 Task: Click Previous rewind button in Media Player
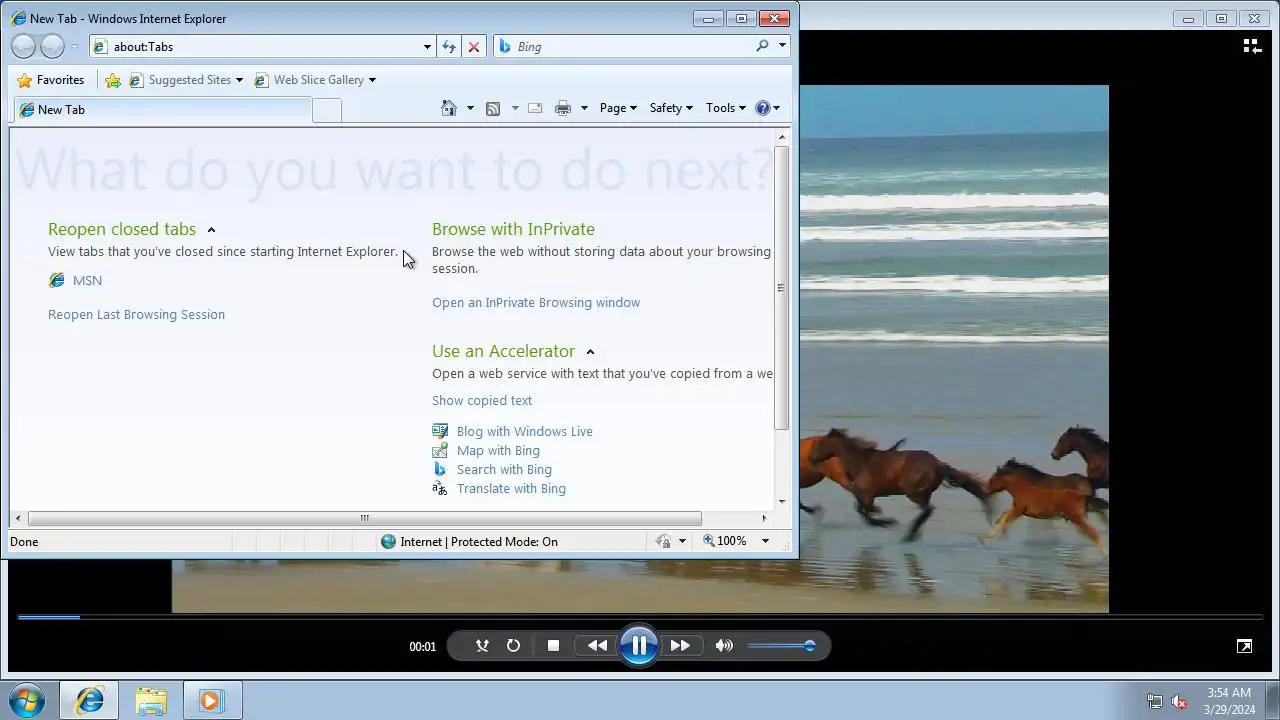click(597, 646)
